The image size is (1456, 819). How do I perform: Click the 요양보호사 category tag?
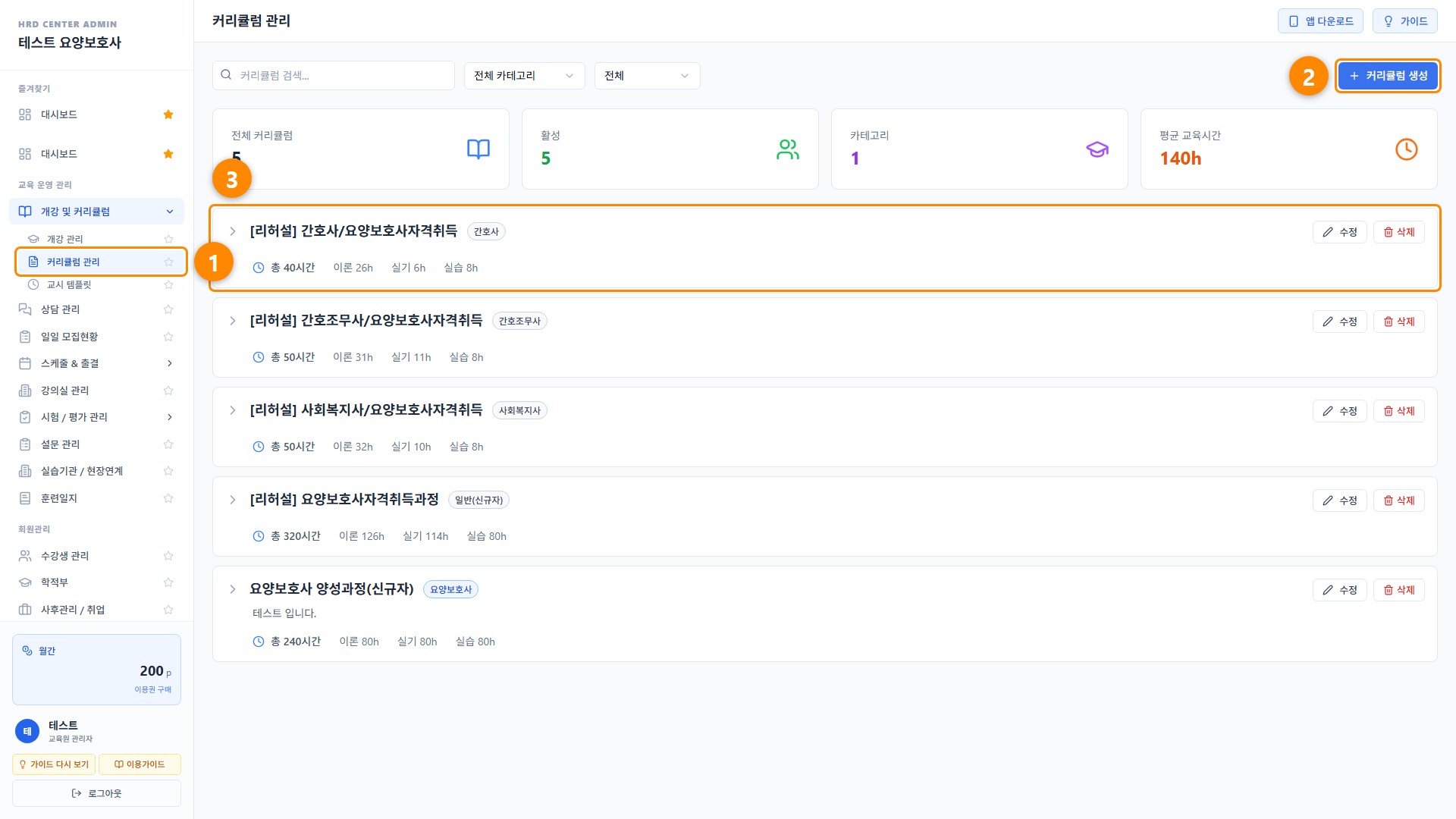[x=450, y=589]
